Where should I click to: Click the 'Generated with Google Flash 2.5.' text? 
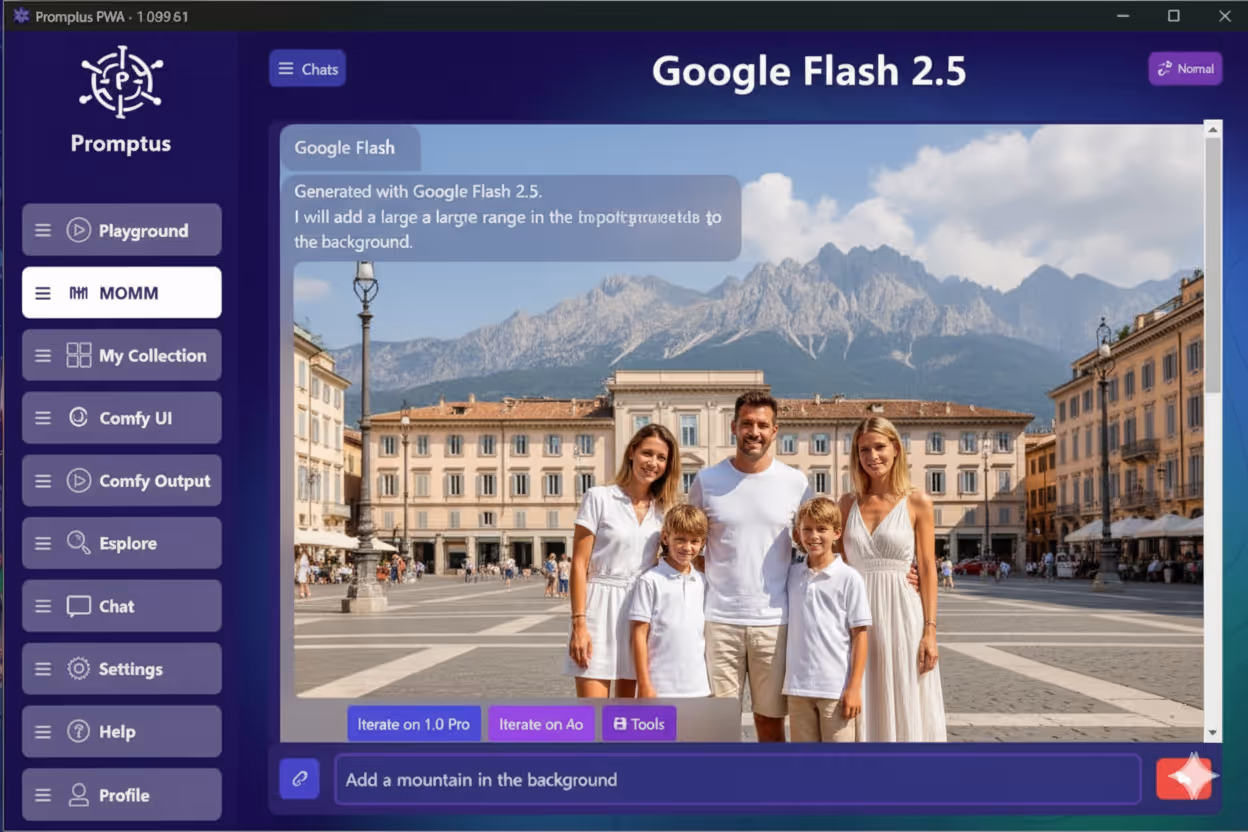(418, 191)
